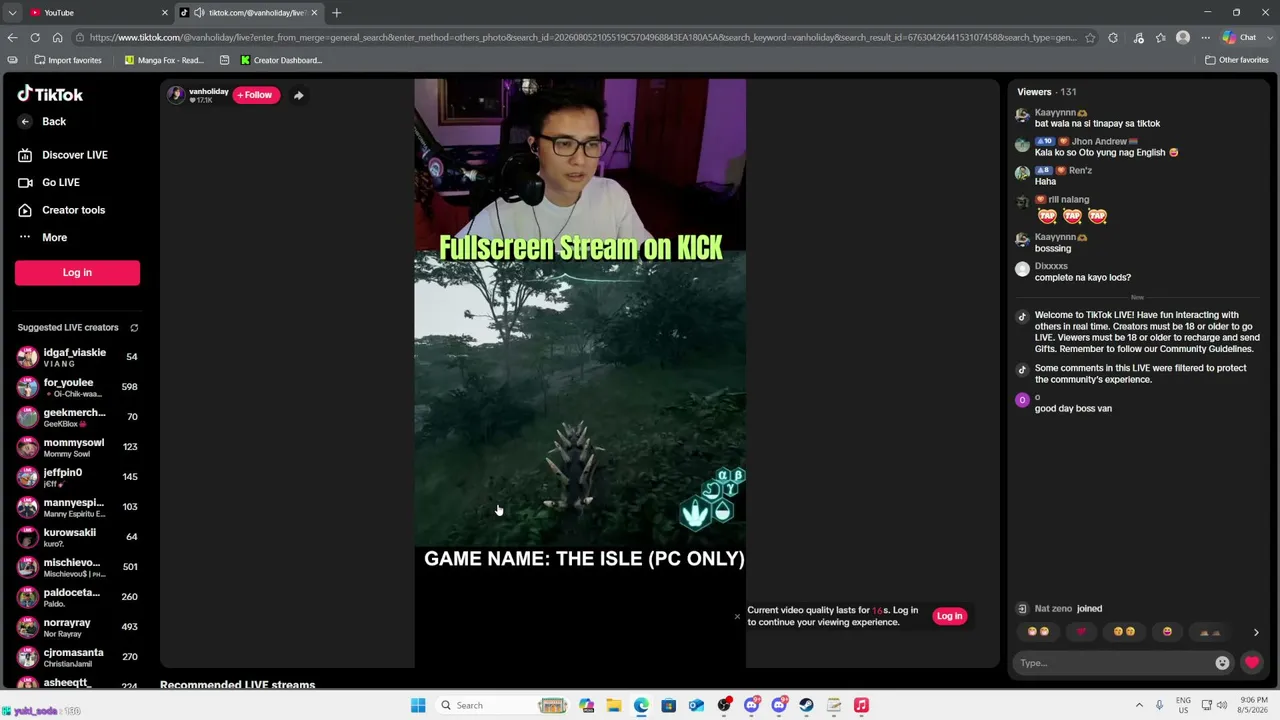Switch to the YouTube browser tab
This screenshot has width=1280, height=720.
click(x=96, y=13)
